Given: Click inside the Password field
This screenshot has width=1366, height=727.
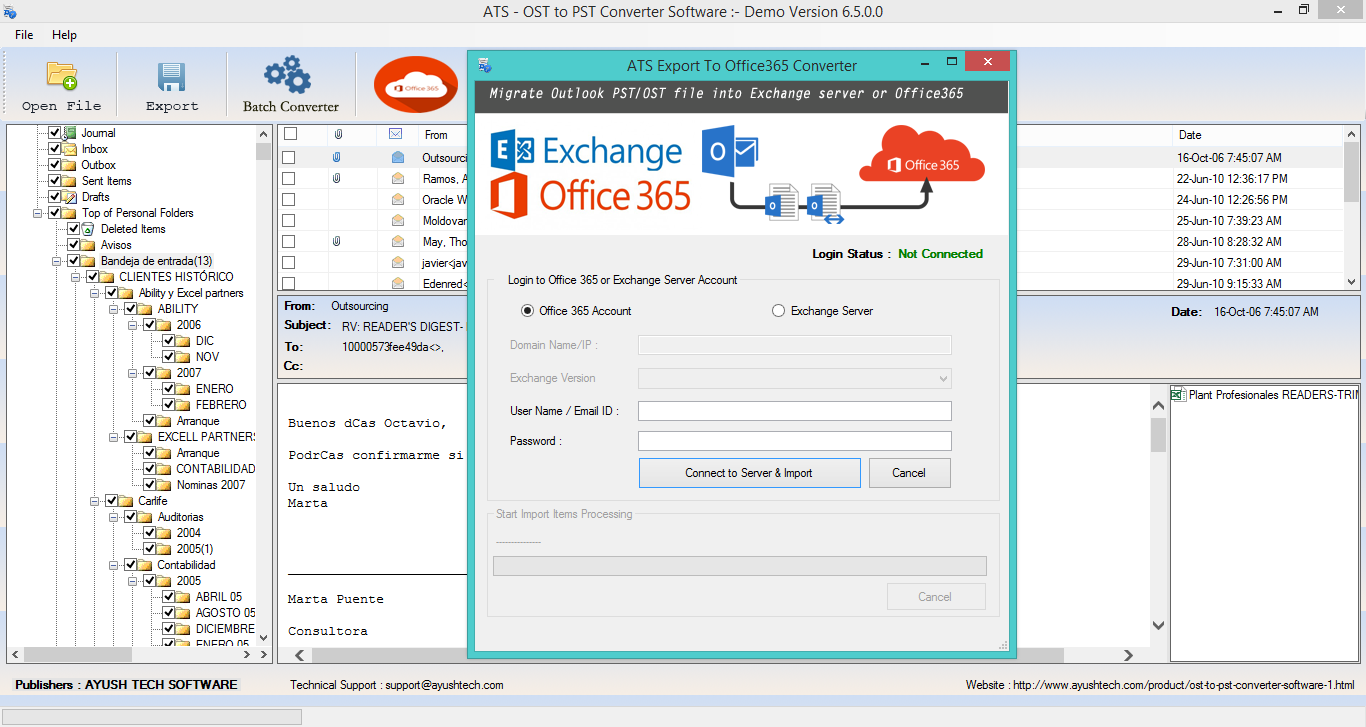Looking at the screenshot, I should click(794, 440).
